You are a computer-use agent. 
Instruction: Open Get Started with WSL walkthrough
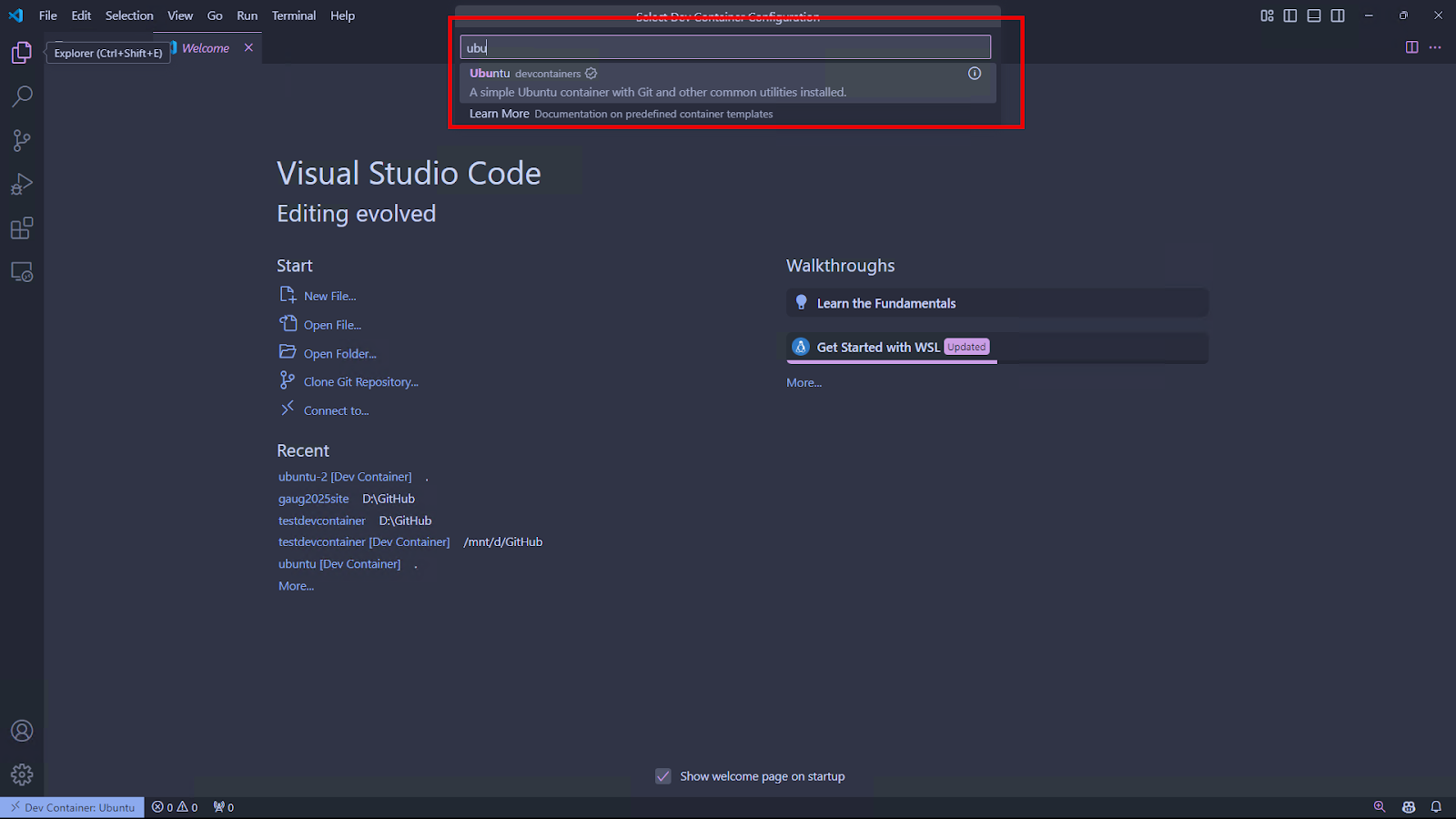tap(997, 348)
